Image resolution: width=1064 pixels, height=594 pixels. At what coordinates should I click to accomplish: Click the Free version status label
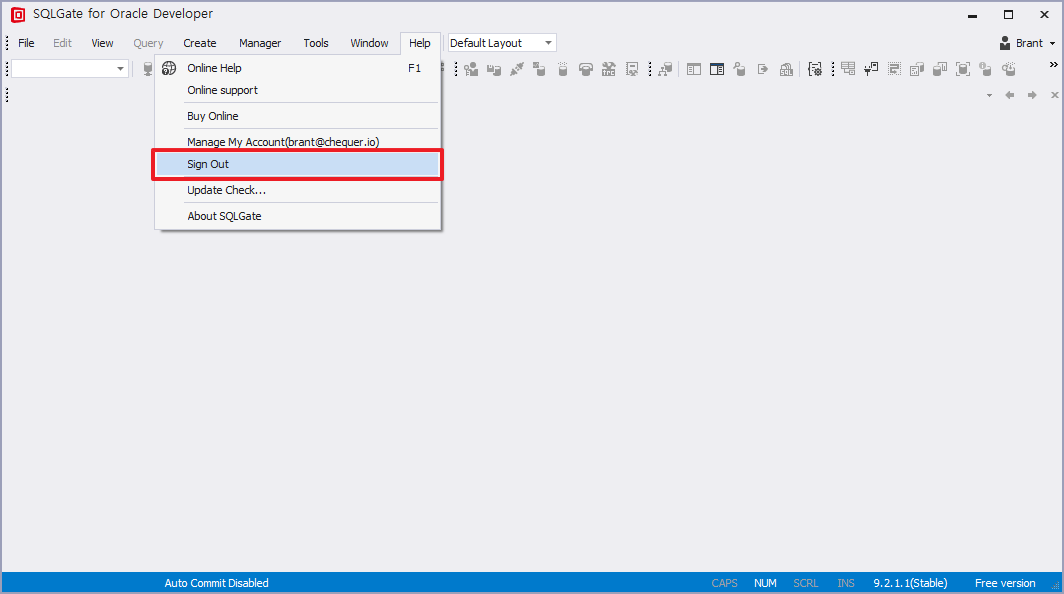coord(1005,583)
